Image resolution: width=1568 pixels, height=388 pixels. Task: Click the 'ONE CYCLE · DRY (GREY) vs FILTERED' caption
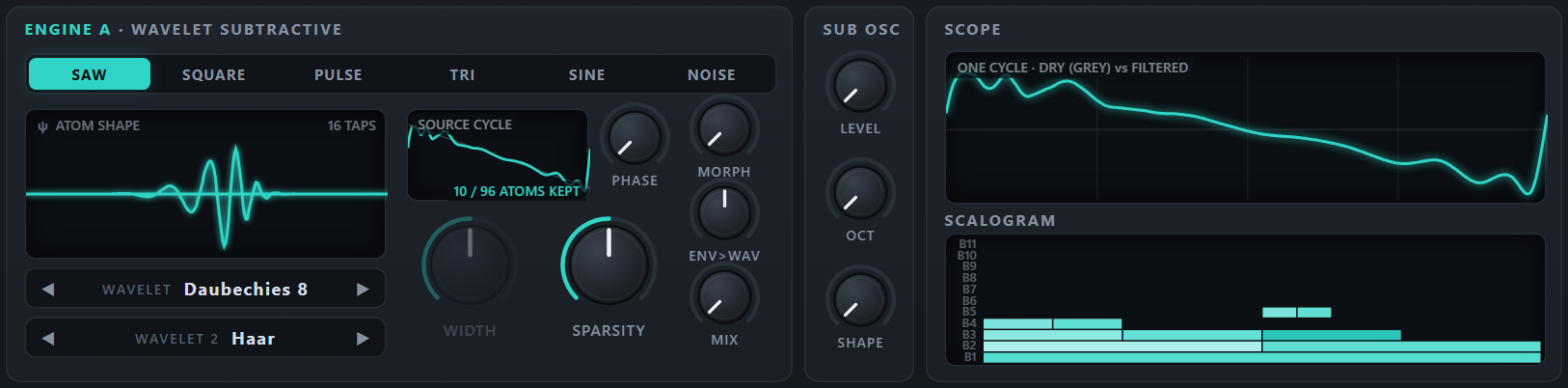pyautogui.click(x=1072, y=68)
